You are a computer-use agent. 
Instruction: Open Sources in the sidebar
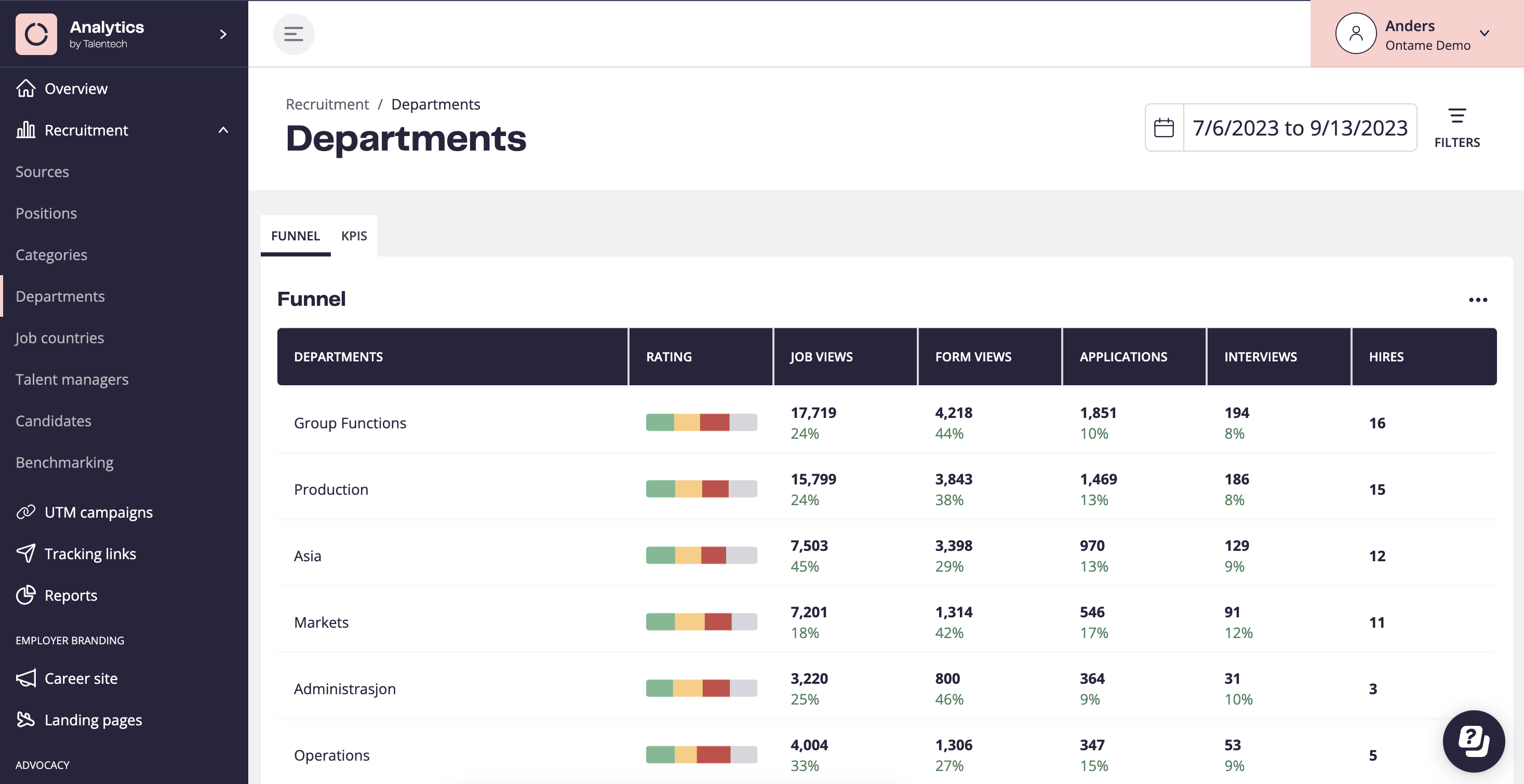click(x=42, y=171)
